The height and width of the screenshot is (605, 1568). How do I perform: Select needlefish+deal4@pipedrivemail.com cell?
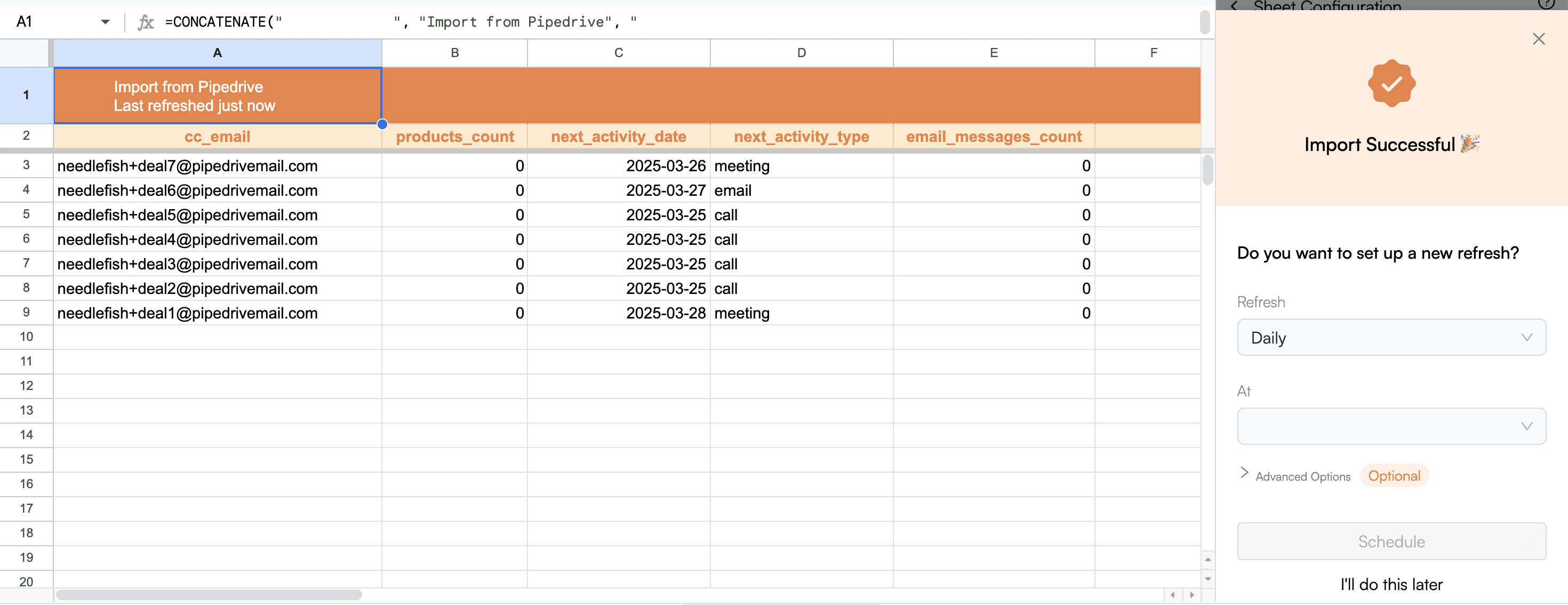pos(217,239)
